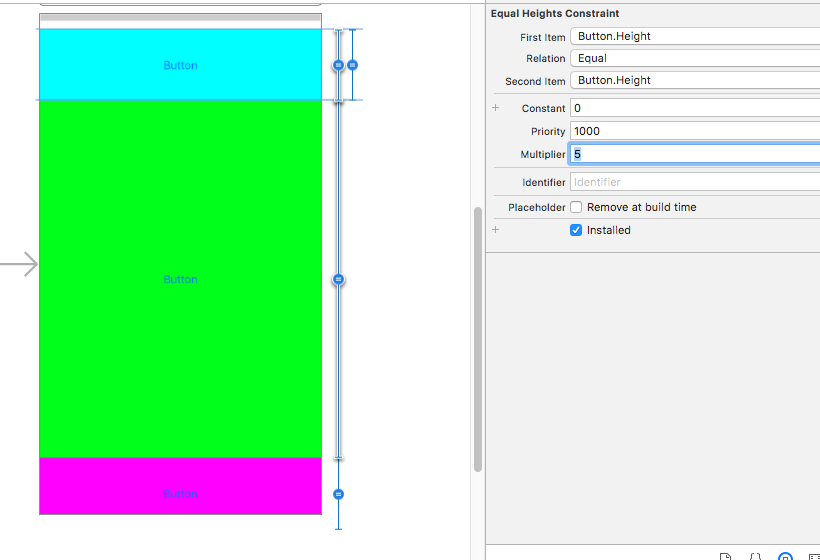Click the initial view controller arrow
Screen dimensions: 820x560
[x=20, y=265]
